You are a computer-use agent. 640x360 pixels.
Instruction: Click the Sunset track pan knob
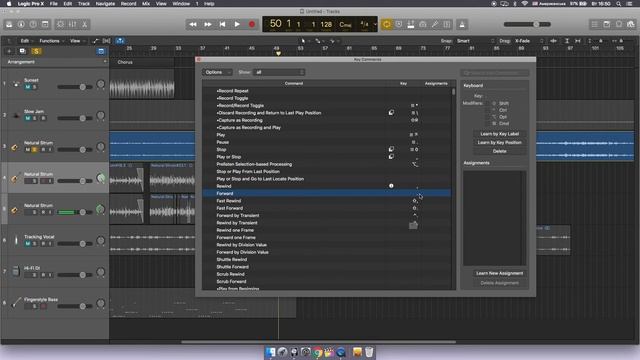[x=100, y=84]
